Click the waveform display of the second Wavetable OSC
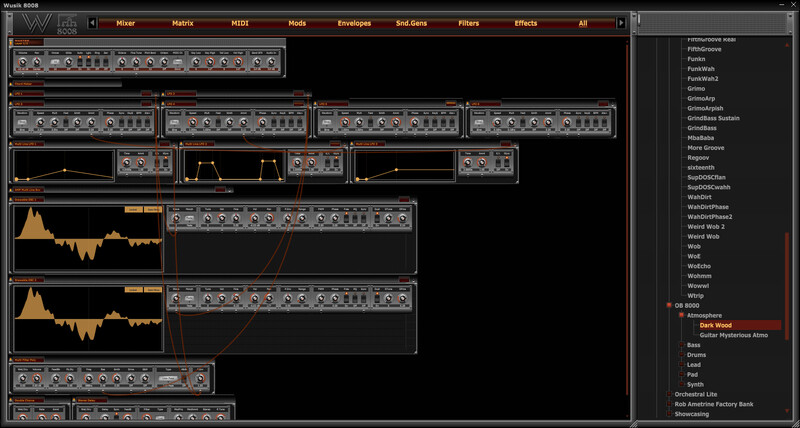The image size is (800, 428). click(88, 319)
